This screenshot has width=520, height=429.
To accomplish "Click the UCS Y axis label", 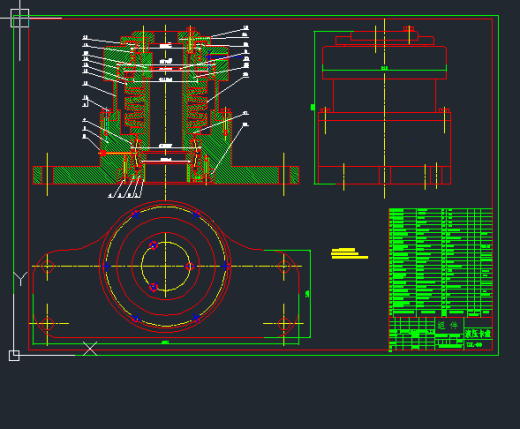I will click(x=20, y=279).
